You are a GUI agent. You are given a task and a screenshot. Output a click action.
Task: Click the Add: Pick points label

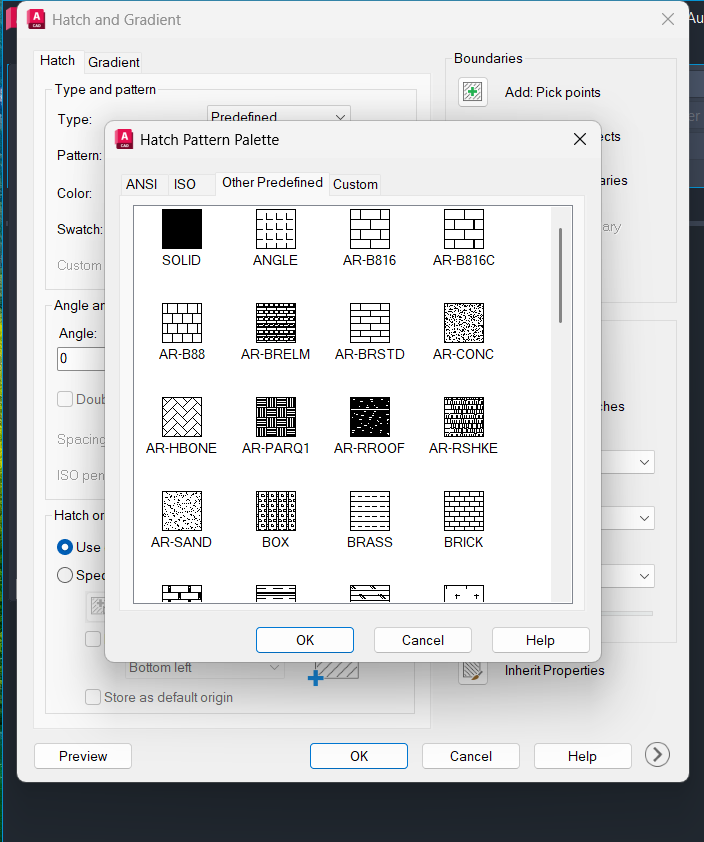point(553,92)
